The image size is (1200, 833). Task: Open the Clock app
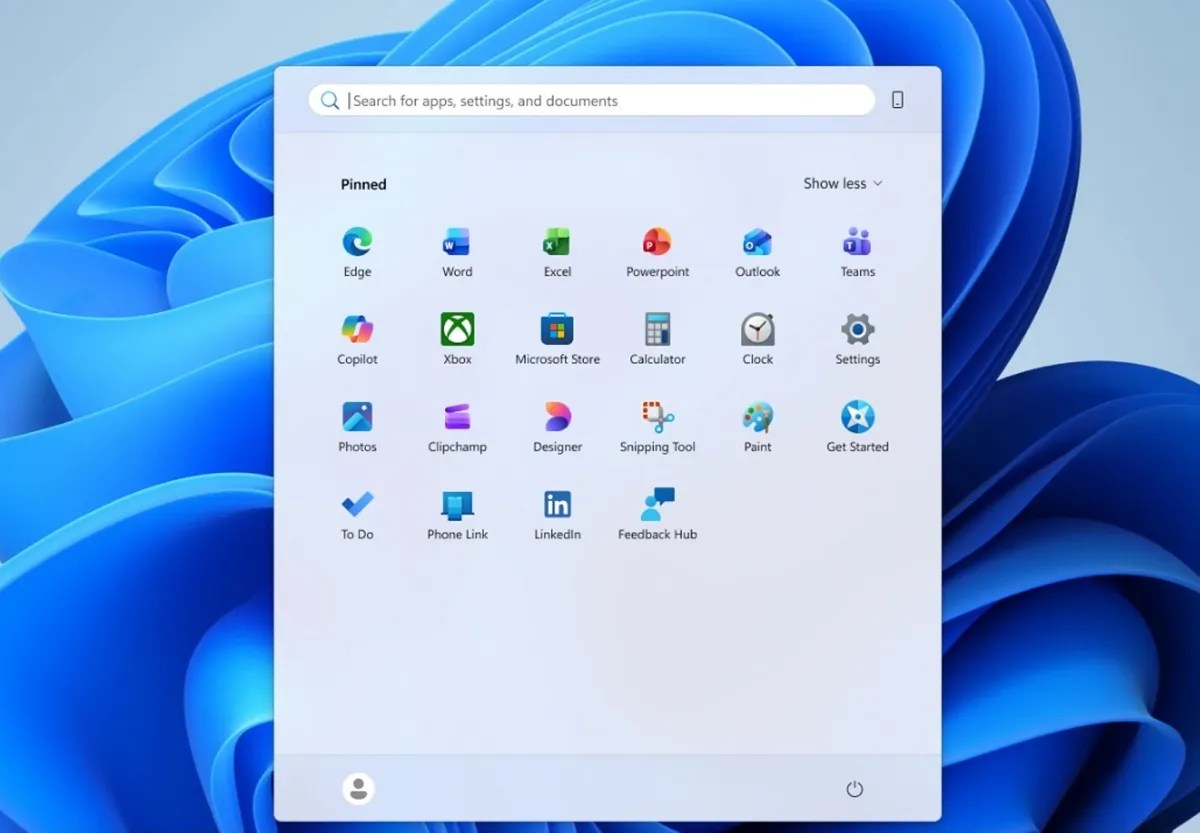pos(757,340)
